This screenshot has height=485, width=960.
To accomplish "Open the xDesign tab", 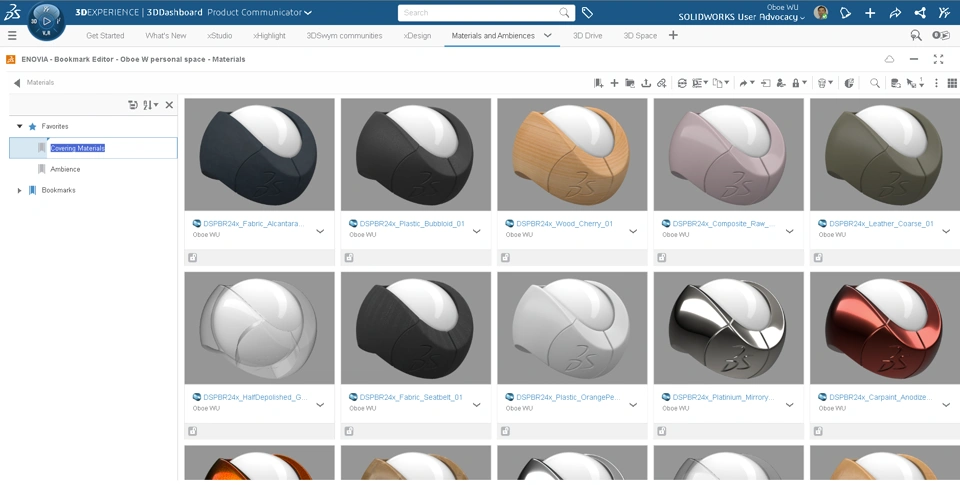I will coord(417,36).
